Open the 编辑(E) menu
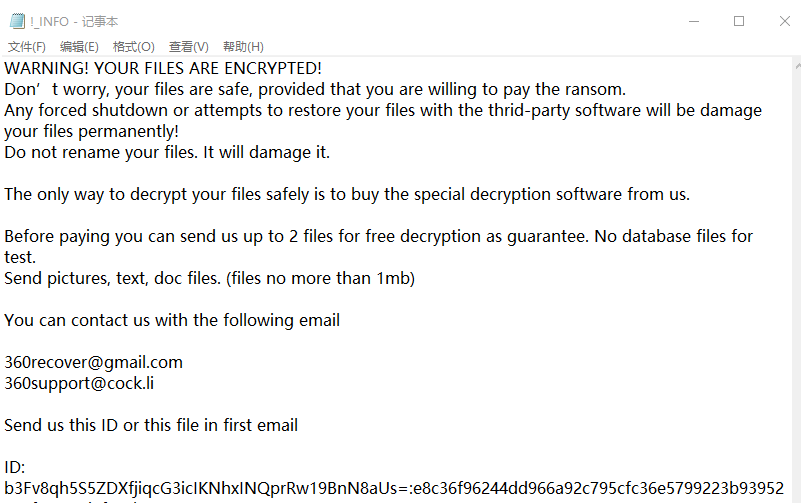 79,47
